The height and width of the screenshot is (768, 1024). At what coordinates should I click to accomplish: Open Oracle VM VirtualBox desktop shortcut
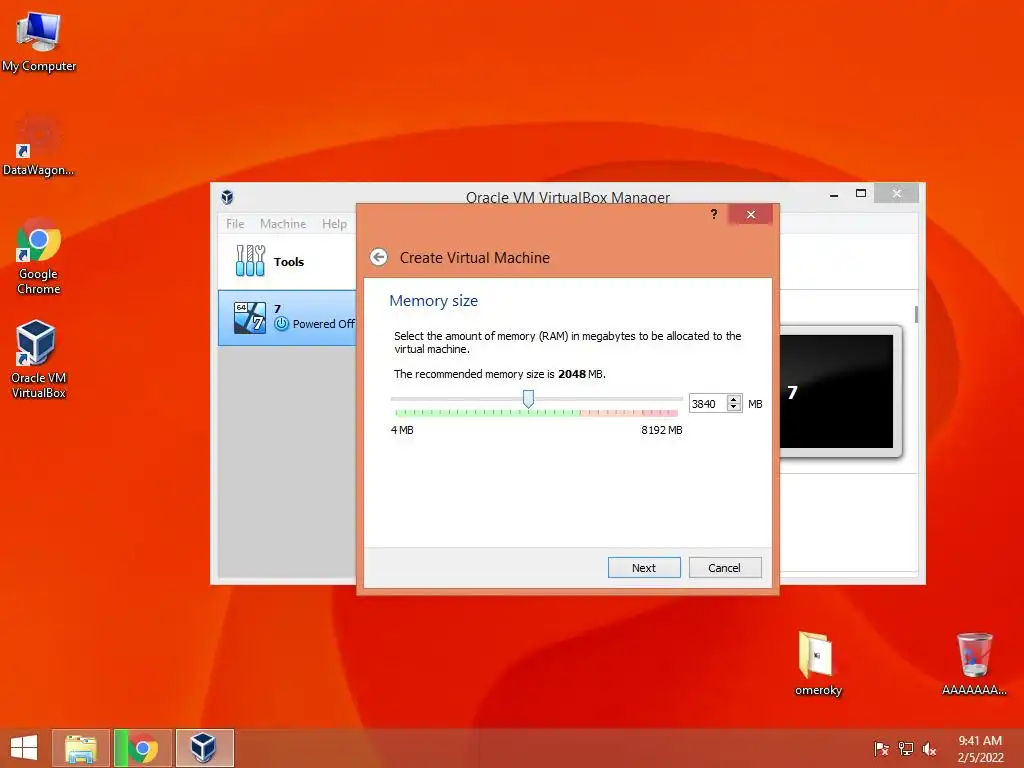click(39, 359)
